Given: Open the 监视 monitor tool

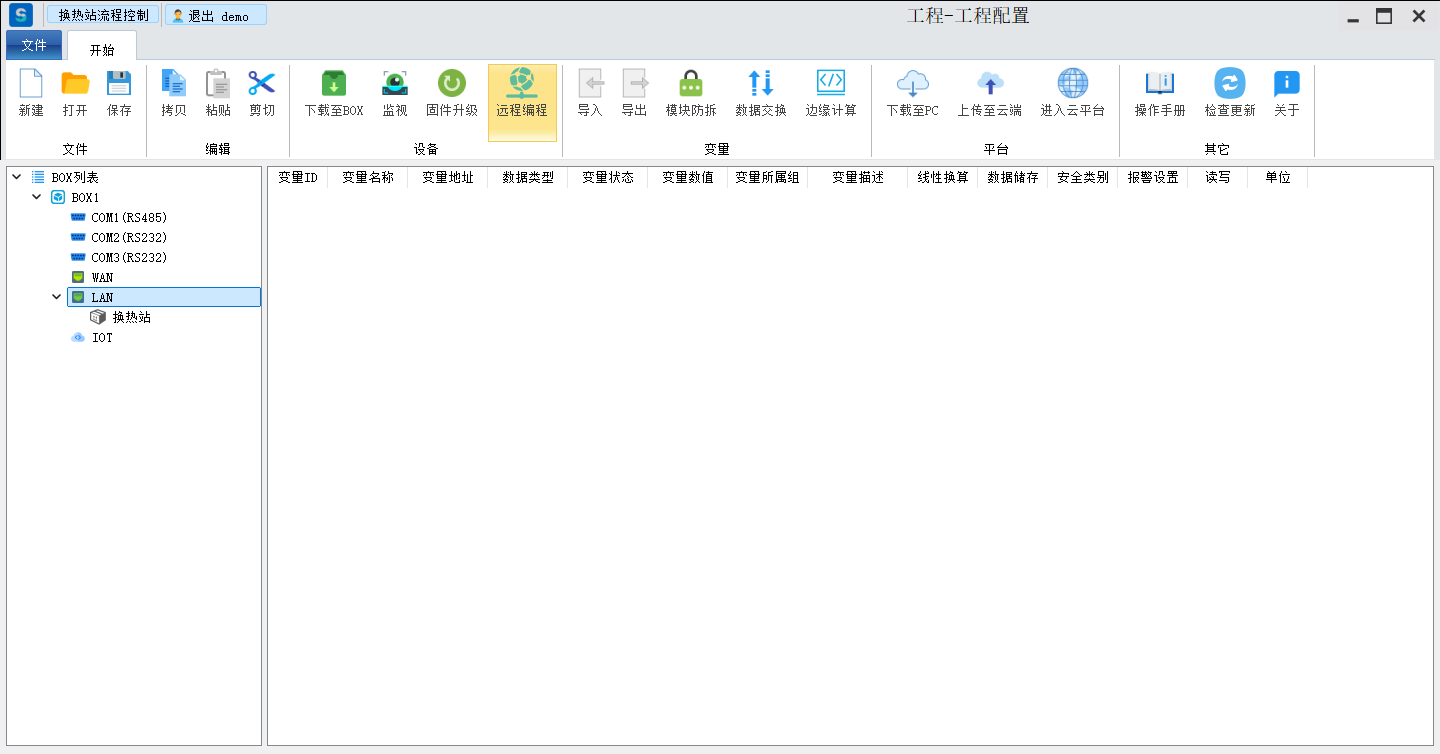Looking at the screenshot, I should pos(395,84).
